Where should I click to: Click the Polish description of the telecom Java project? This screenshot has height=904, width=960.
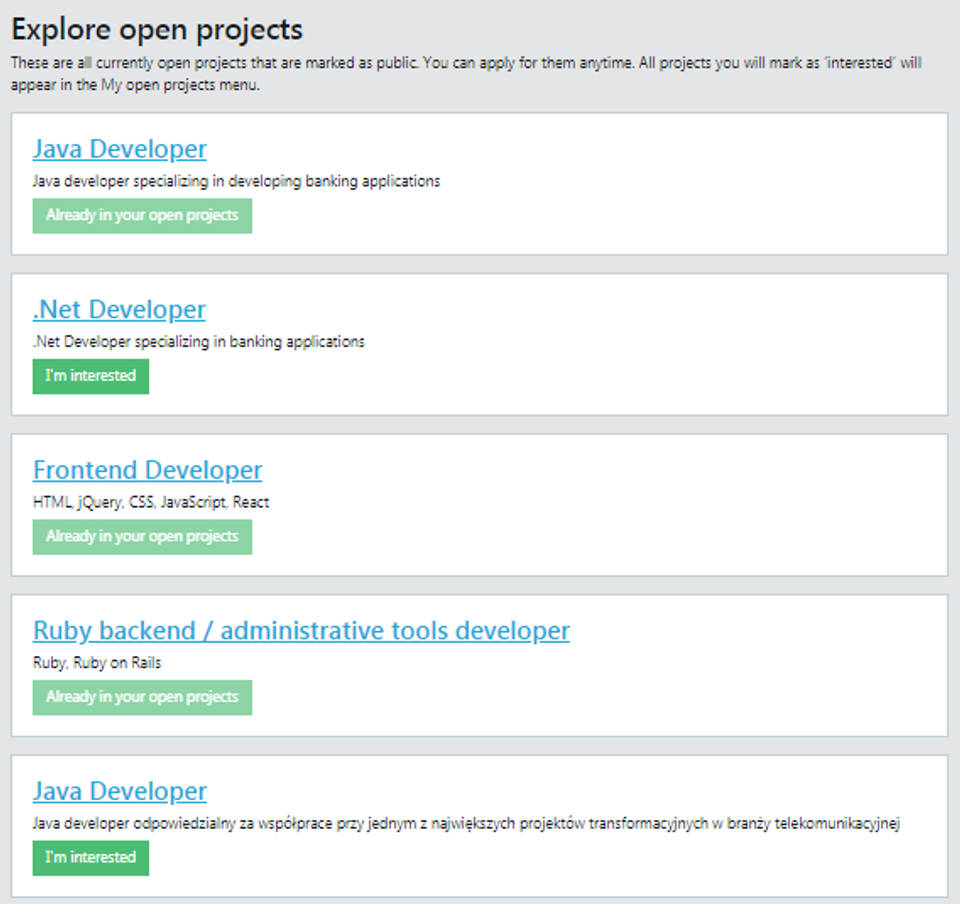tap(466, 824)
